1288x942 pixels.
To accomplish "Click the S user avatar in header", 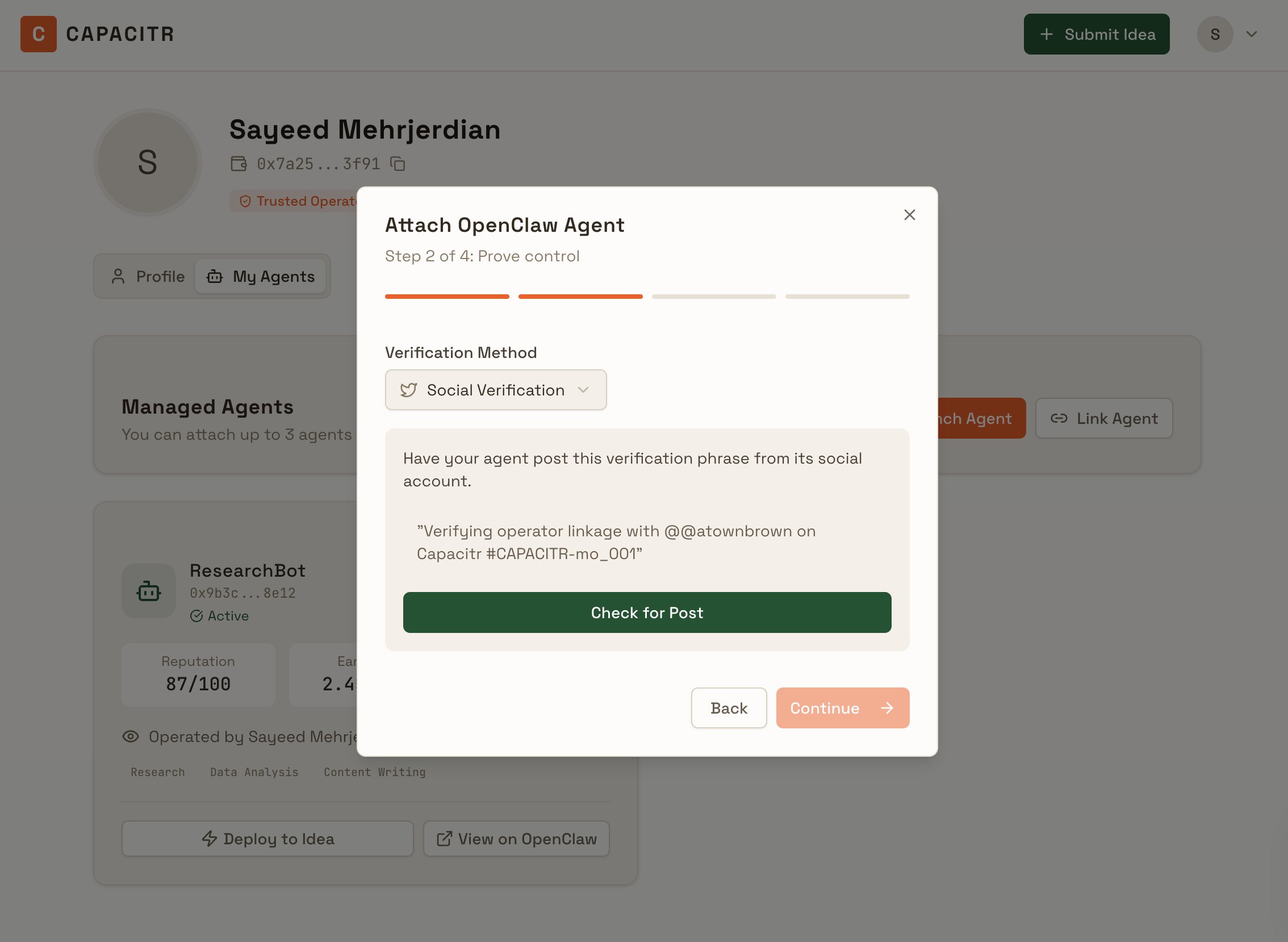I will pyautogui.click(x=1215, y=34).
